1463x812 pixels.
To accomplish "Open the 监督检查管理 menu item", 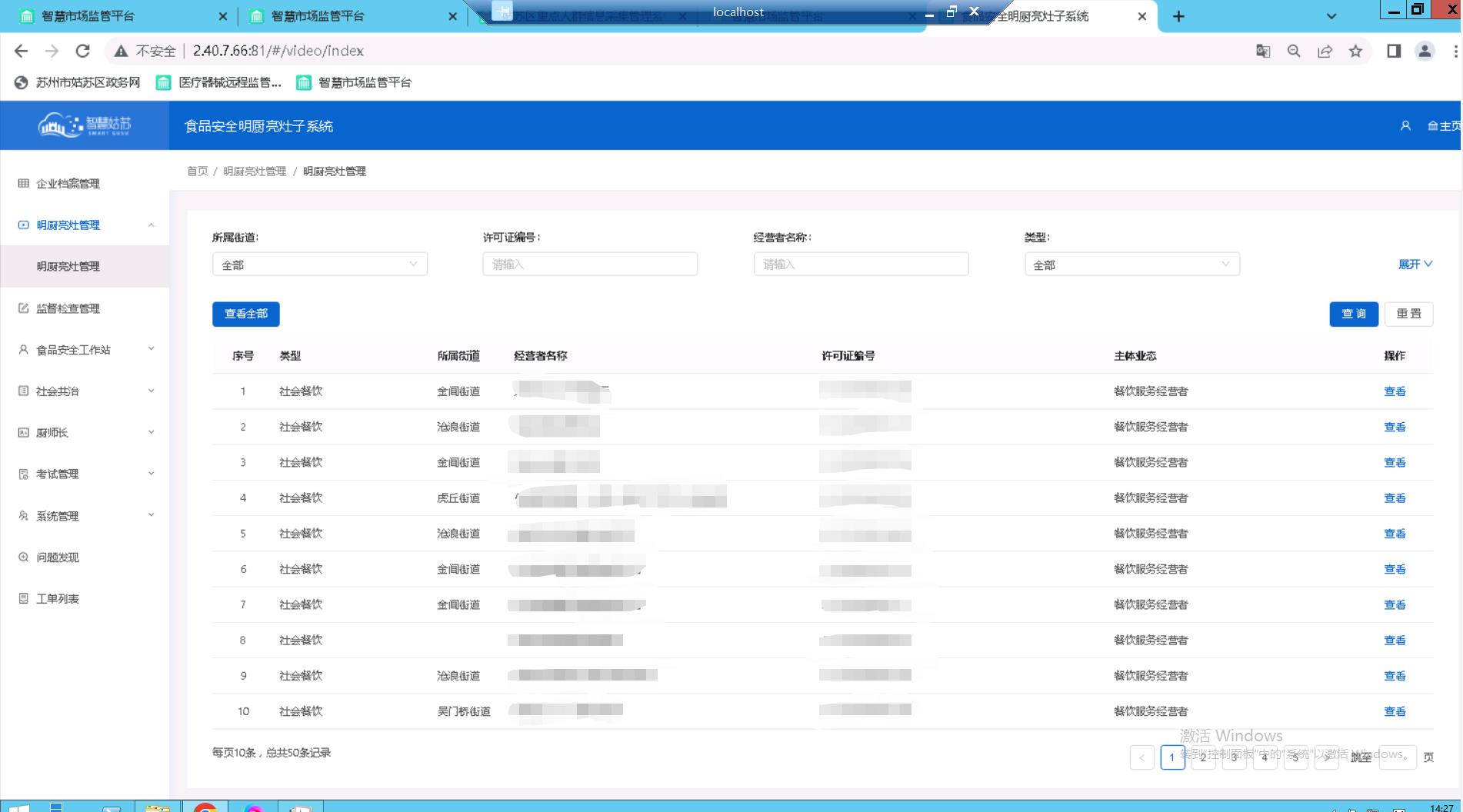I will (x=68, y=308).
